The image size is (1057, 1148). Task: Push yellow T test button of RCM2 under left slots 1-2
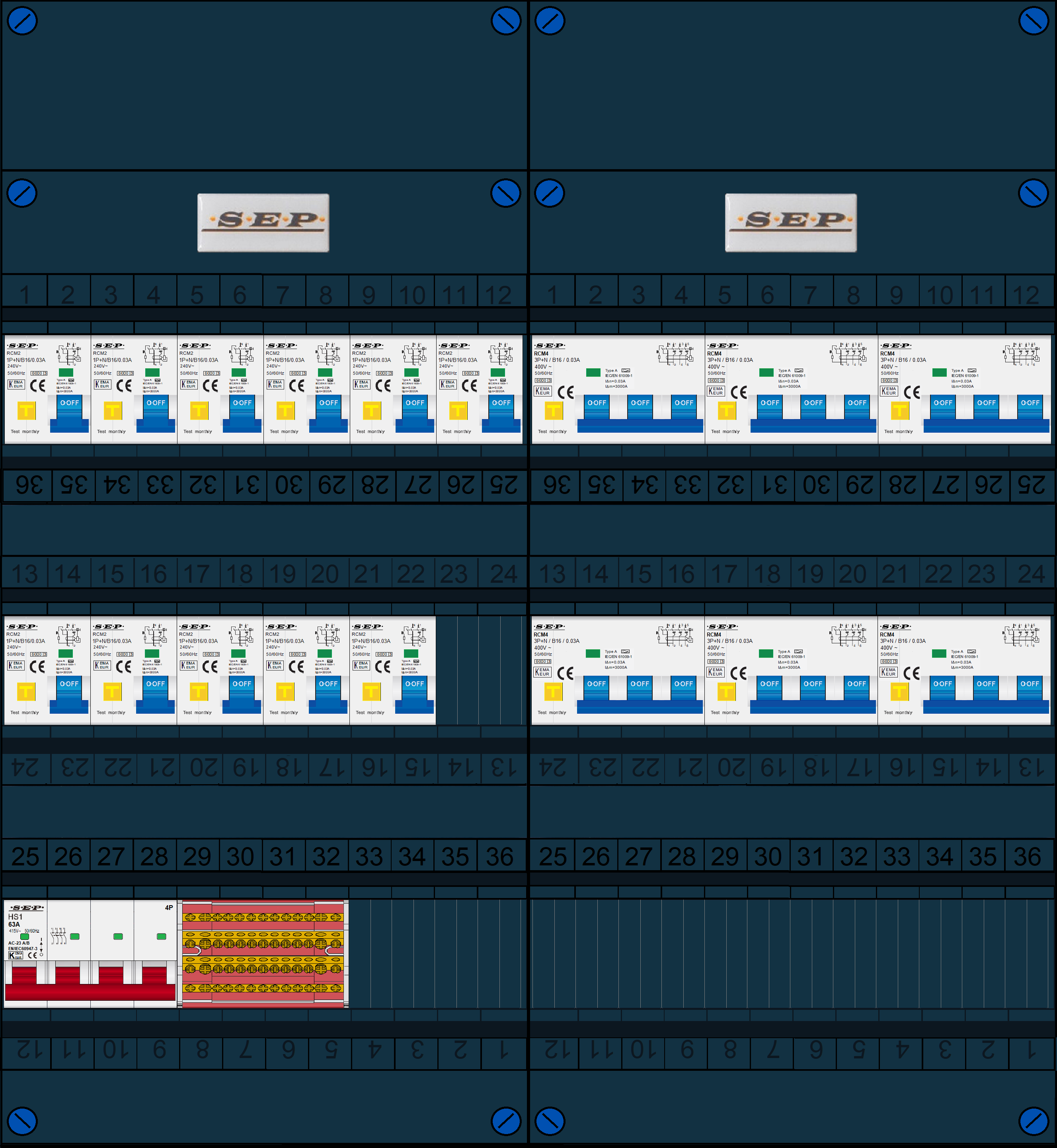click(x=26, y=410)
